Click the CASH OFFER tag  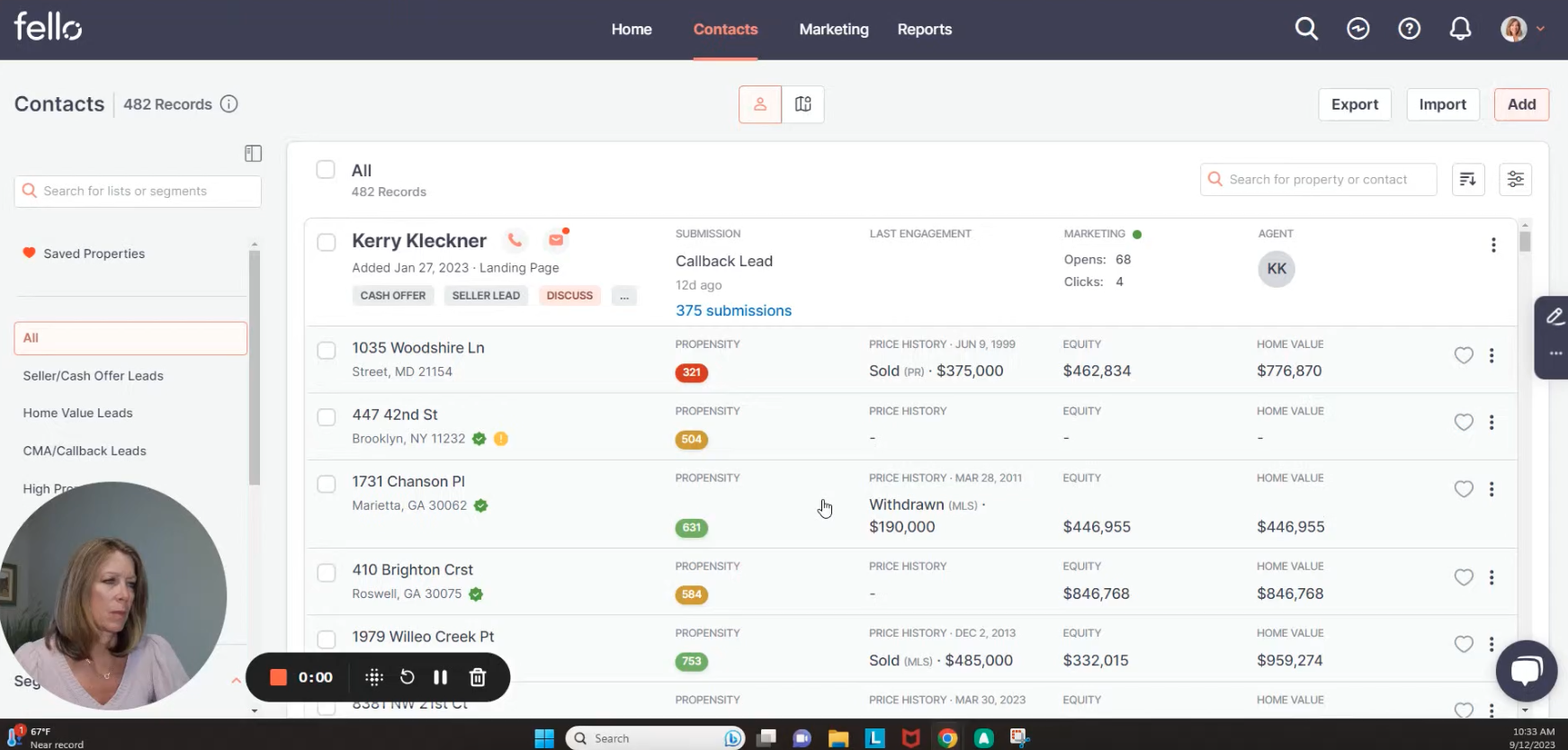click(393, 296)
